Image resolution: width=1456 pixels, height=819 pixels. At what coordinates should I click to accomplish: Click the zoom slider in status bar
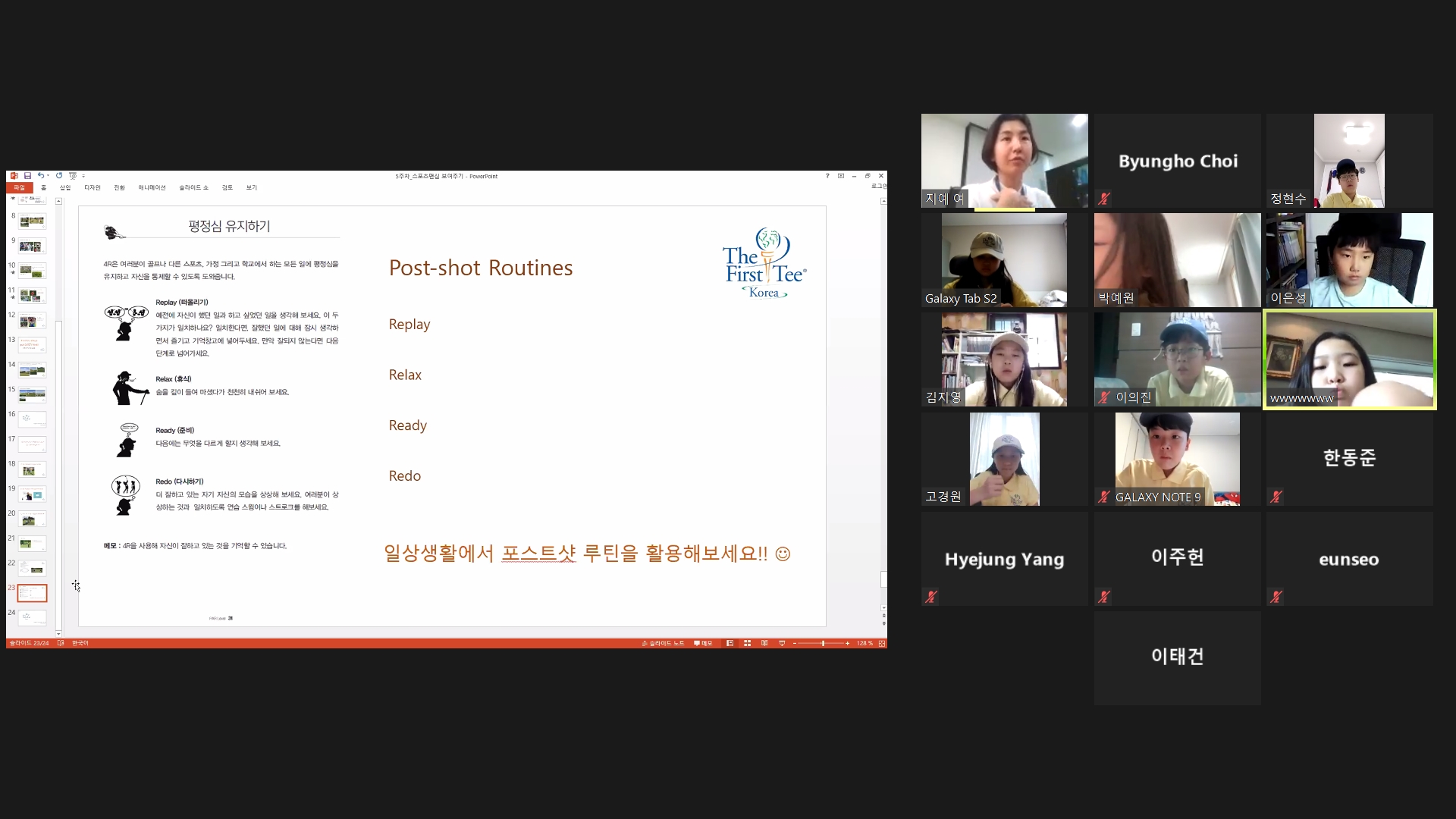(x=823, y=643)
